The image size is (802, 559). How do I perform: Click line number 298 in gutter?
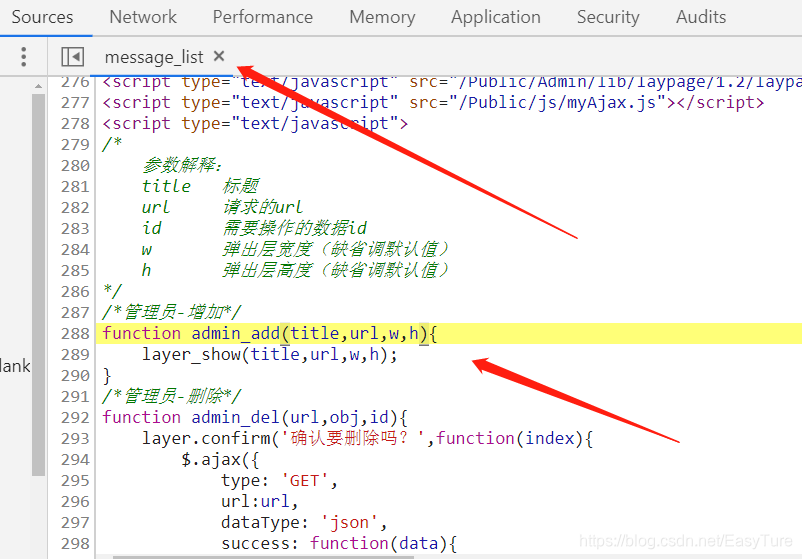coord(75,543)
